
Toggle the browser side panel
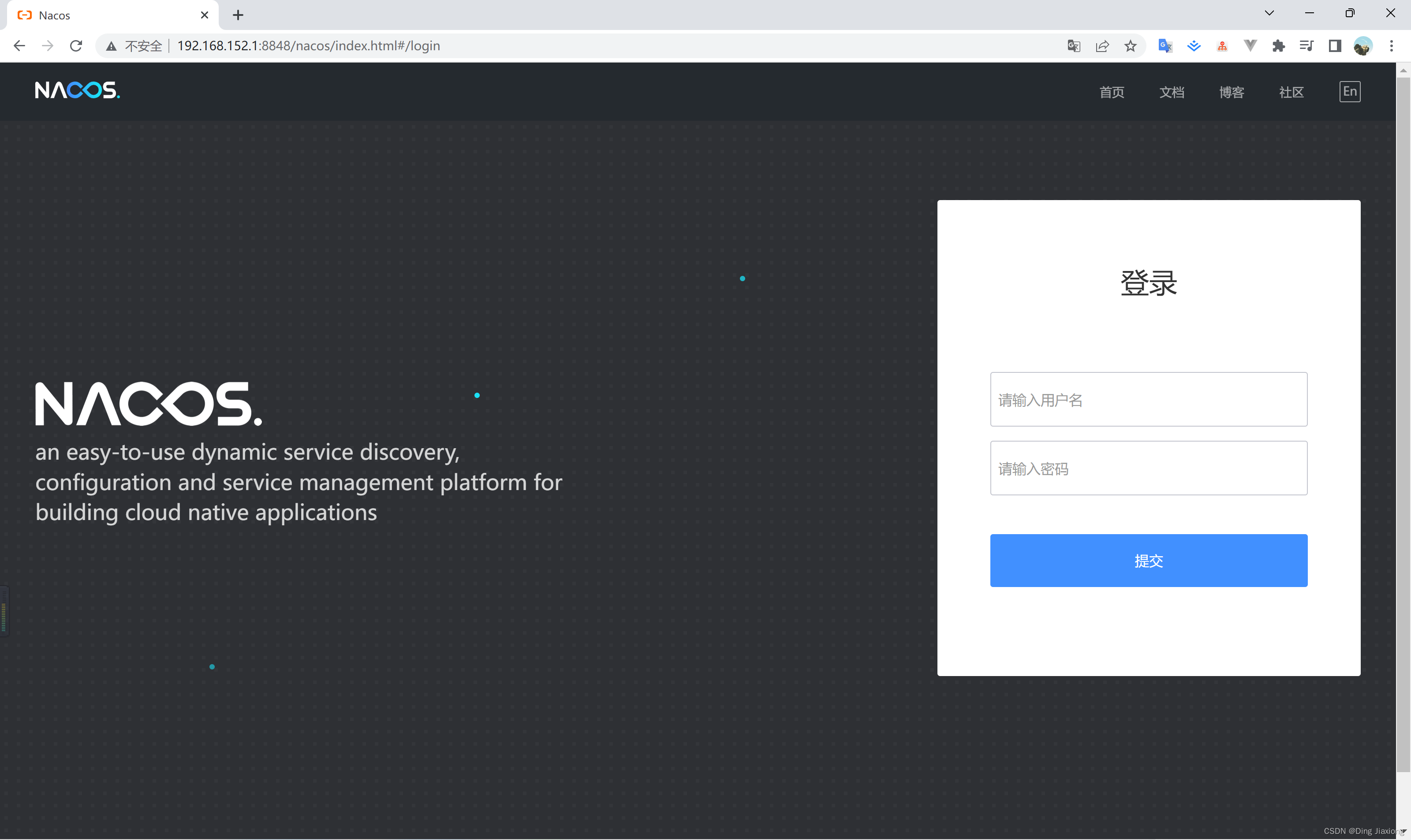[1335, 46]
